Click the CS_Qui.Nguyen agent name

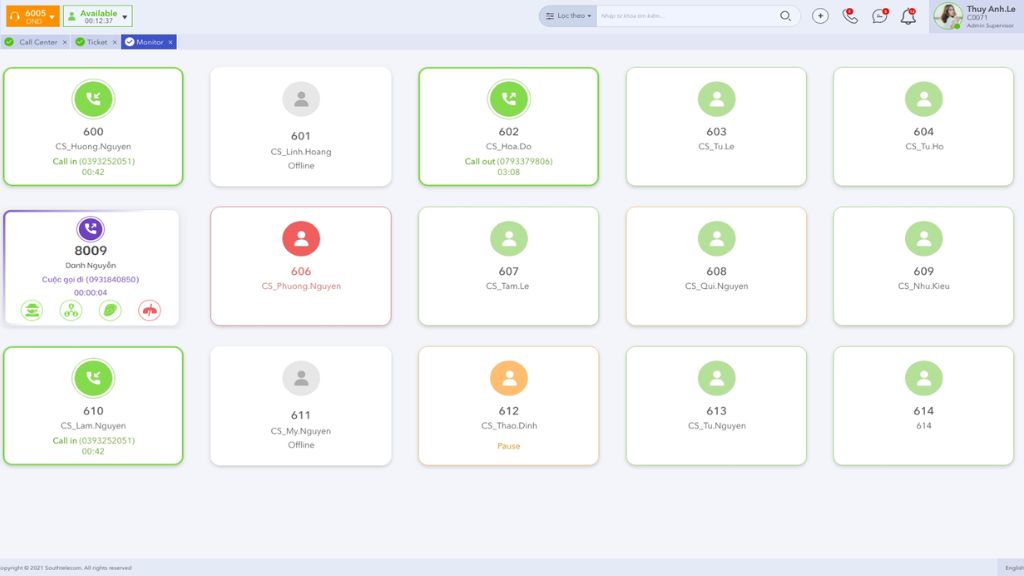coord(716,286)
